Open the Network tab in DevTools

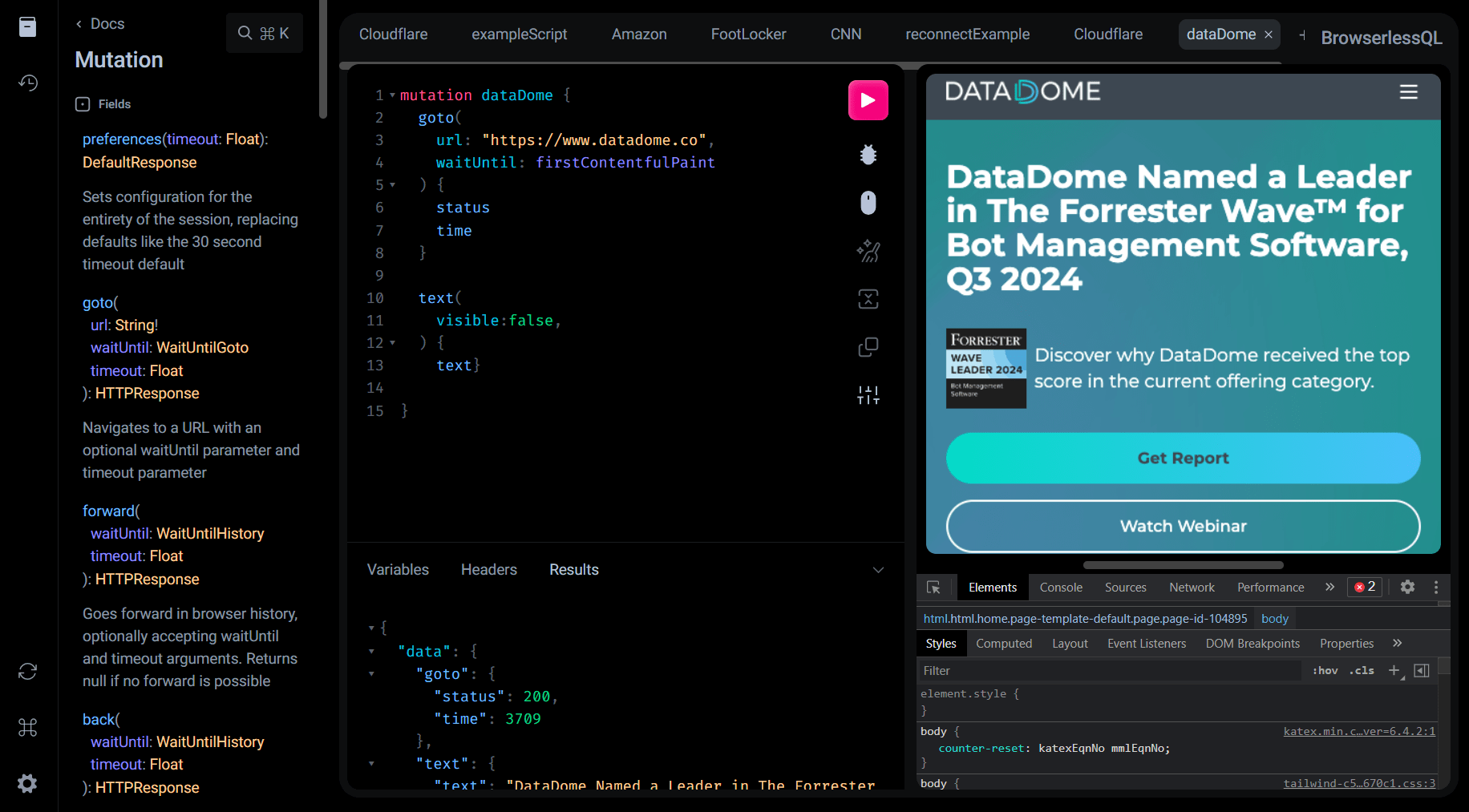[1192, 588]
